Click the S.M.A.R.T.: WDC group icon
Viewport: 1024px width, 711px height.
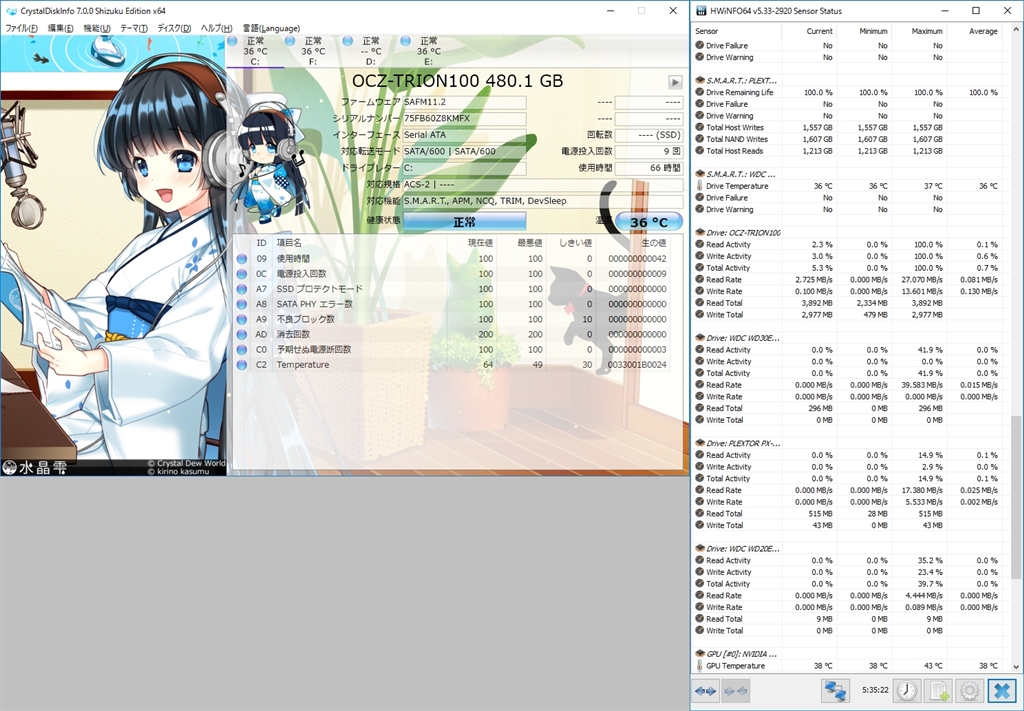click(699, 174)
